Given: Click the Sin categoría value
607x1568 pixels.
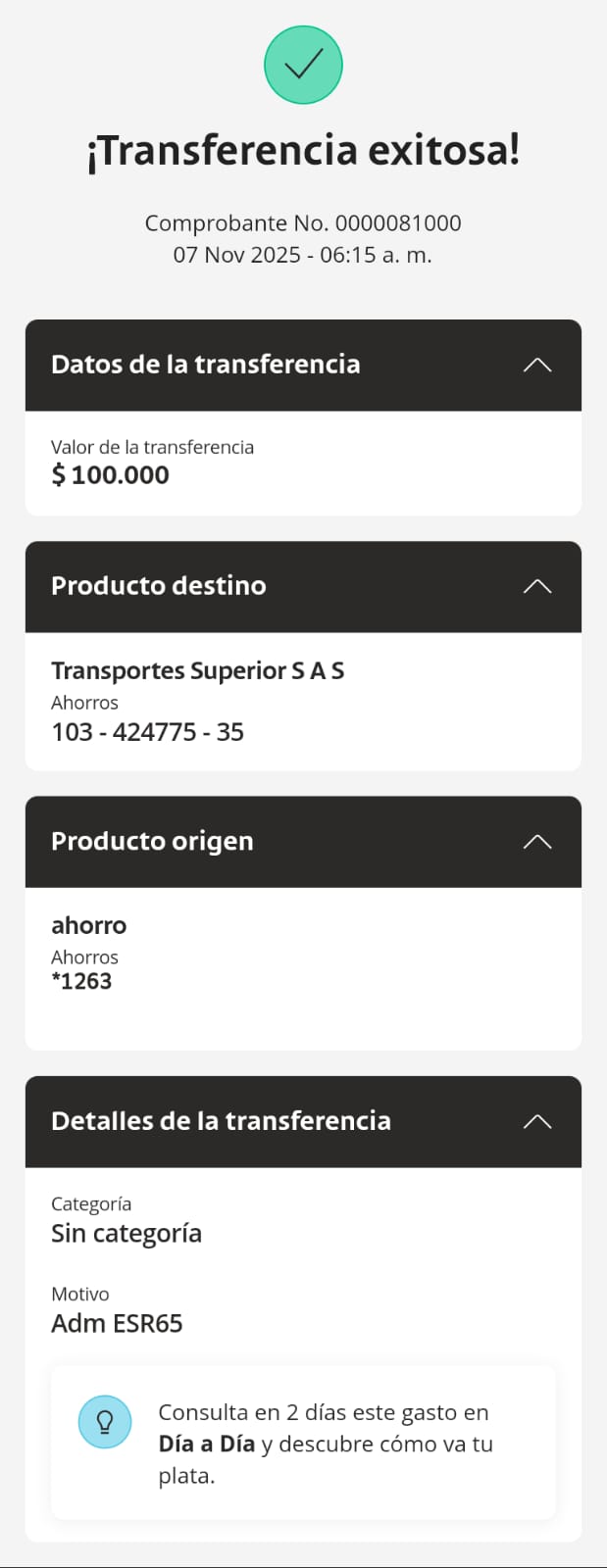Looking at the screenshot, I should pos(126,1234).
